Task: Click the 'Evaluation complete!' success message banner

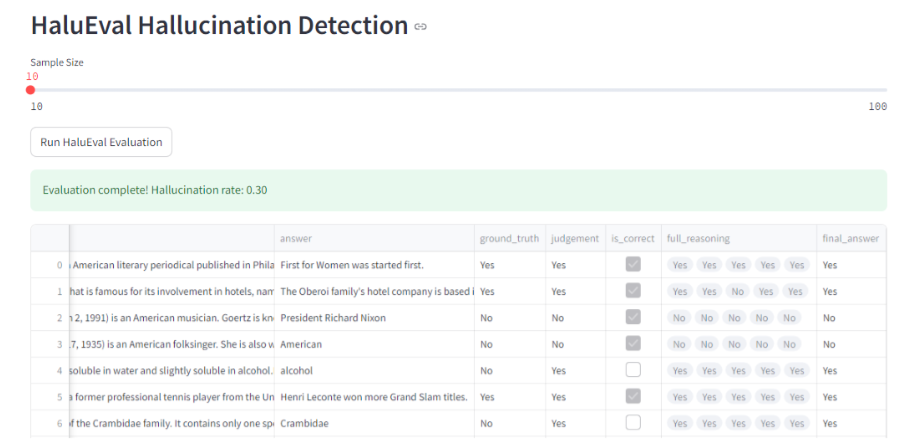Action: pyautogui.click(x=458, y=190)
